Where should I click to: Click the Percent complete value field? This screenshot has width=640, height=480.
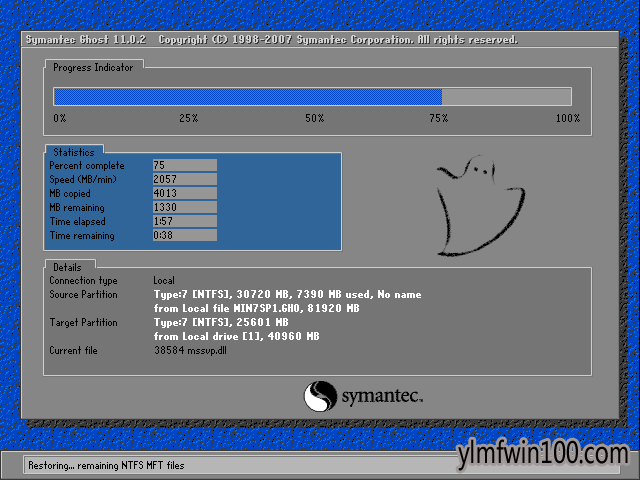185,165
